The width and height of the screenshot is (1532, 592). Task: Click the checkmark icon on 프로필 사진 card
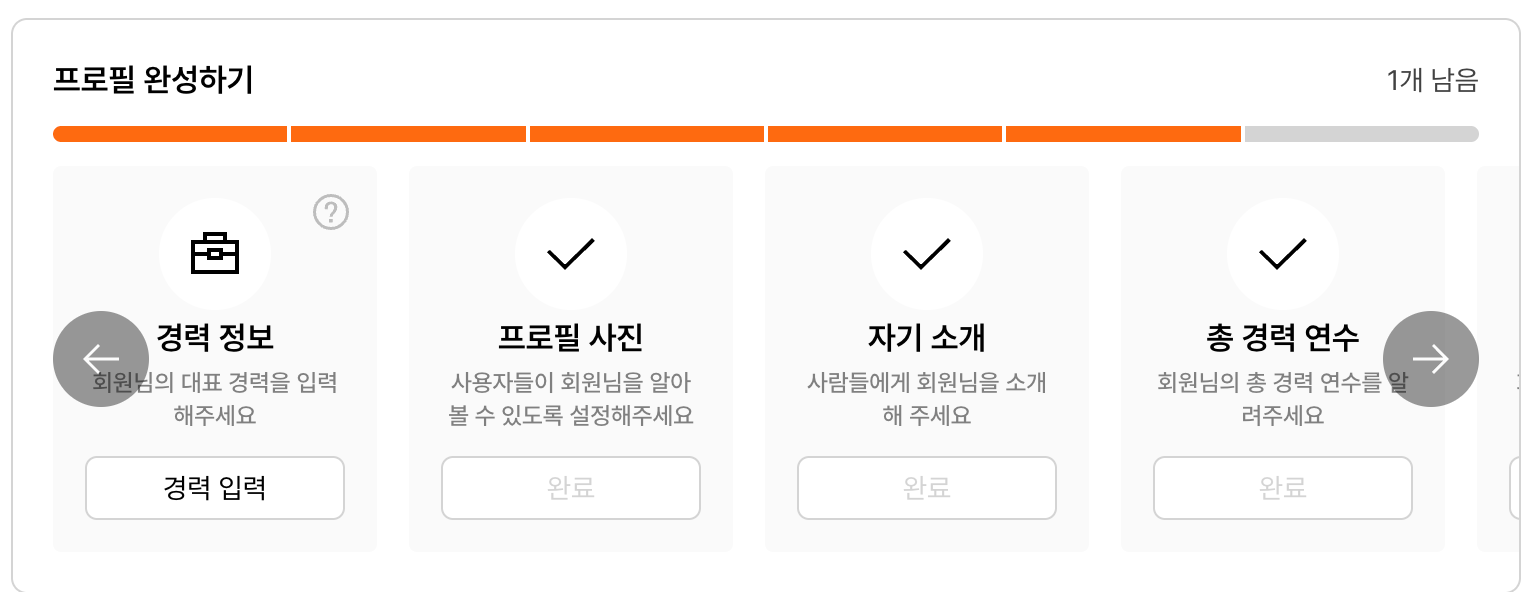click(570, 253)
